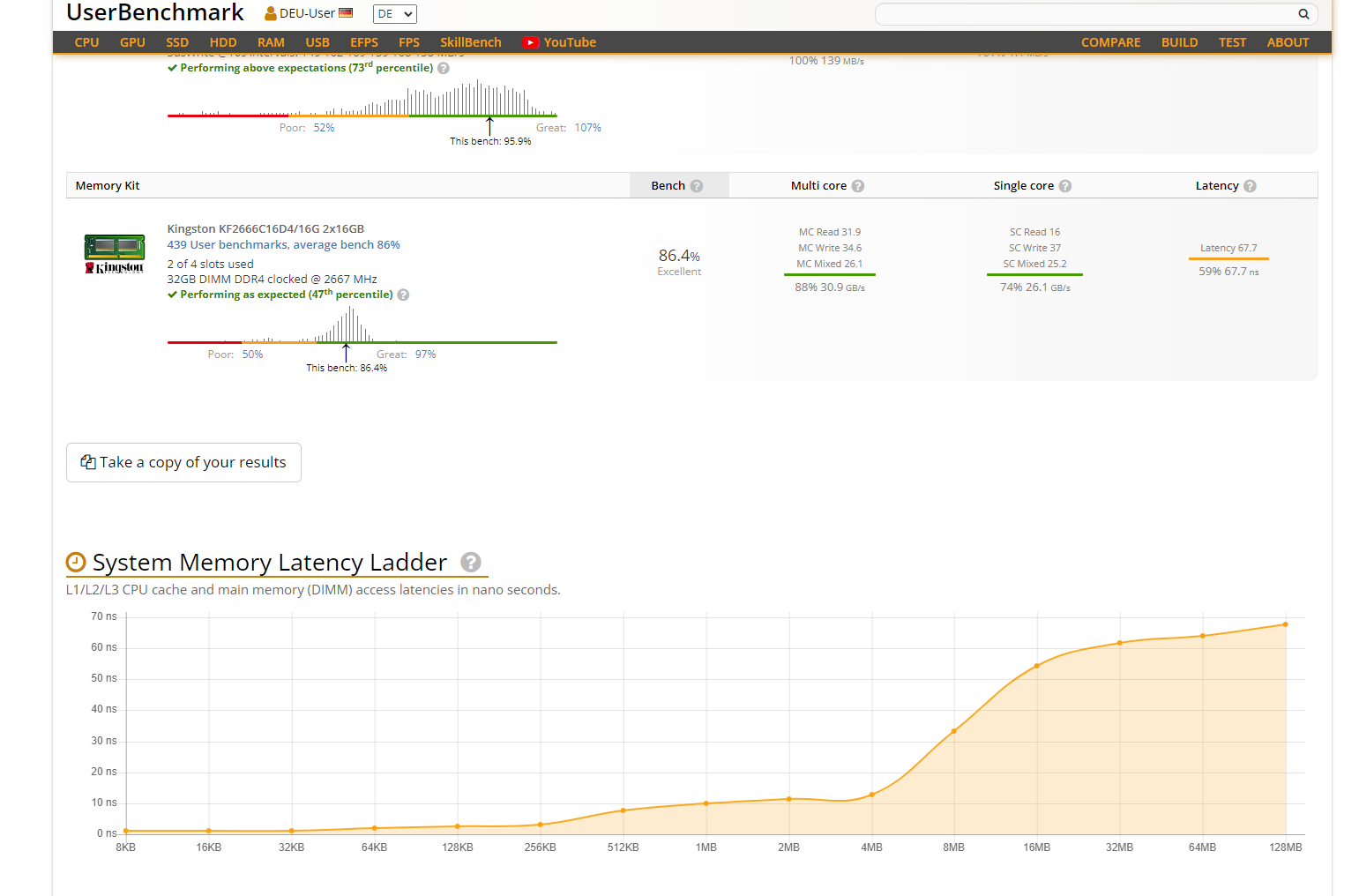Click the 86.4% Excellent bench score

click(x=679, y=262)
